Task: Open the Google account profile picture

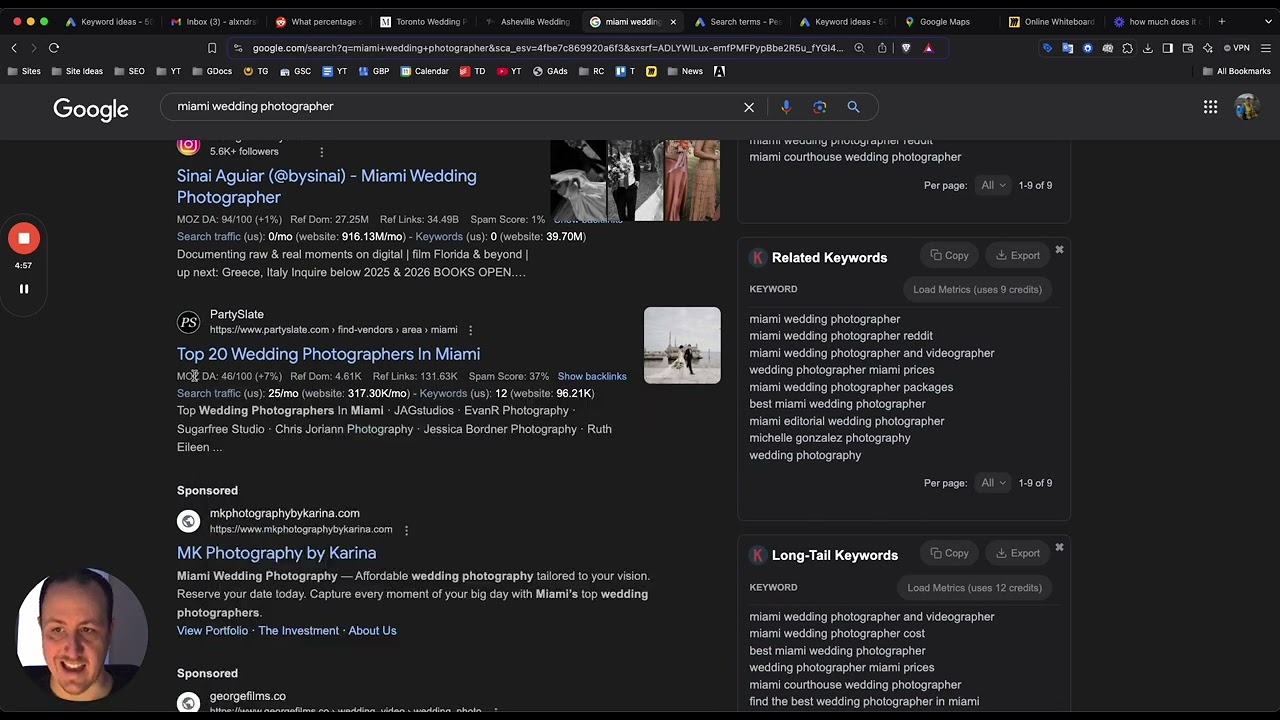Action: pos(1246,107)
